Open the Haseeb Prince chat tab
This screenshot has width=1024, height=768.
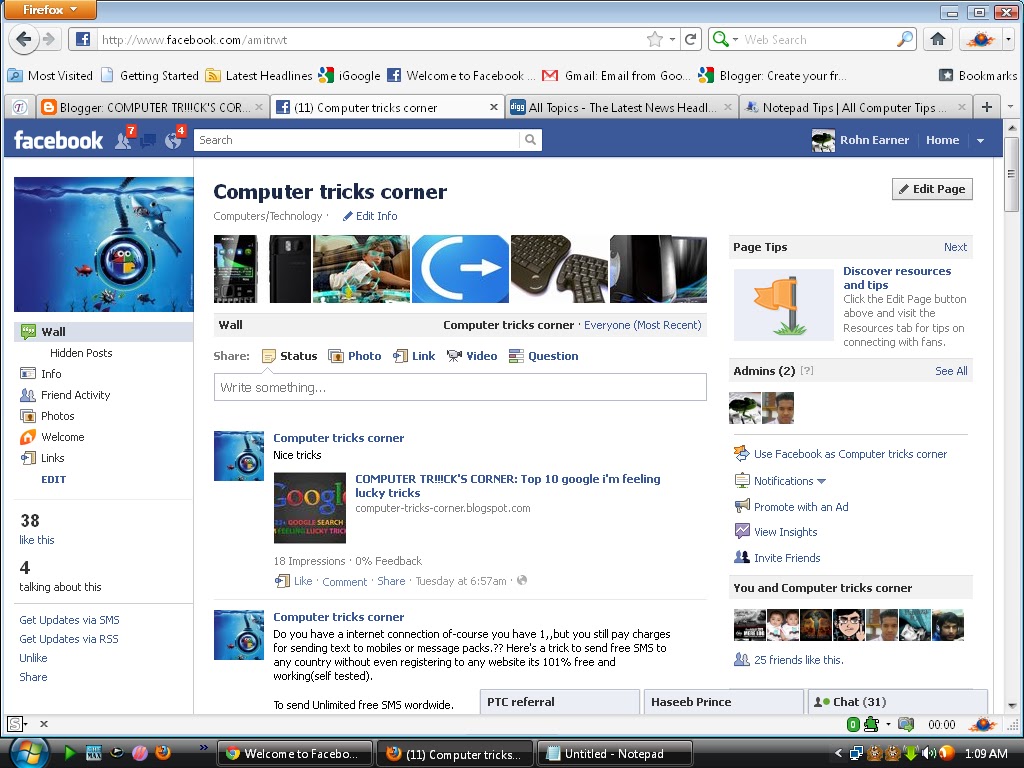tap(724, 701)
